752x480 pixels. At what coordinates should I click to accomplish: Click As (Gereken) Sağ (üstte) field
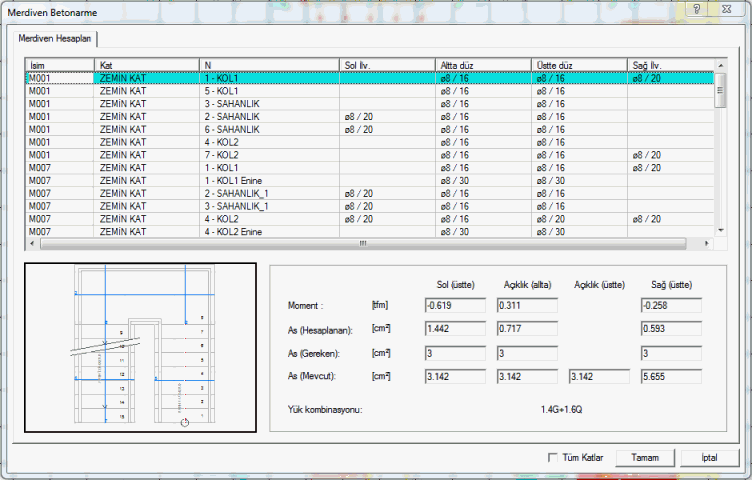click(671, 353)
